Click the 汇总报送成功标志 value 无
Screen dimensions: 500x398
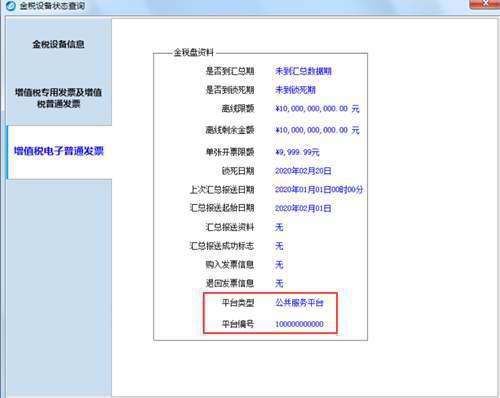(279, 246)
